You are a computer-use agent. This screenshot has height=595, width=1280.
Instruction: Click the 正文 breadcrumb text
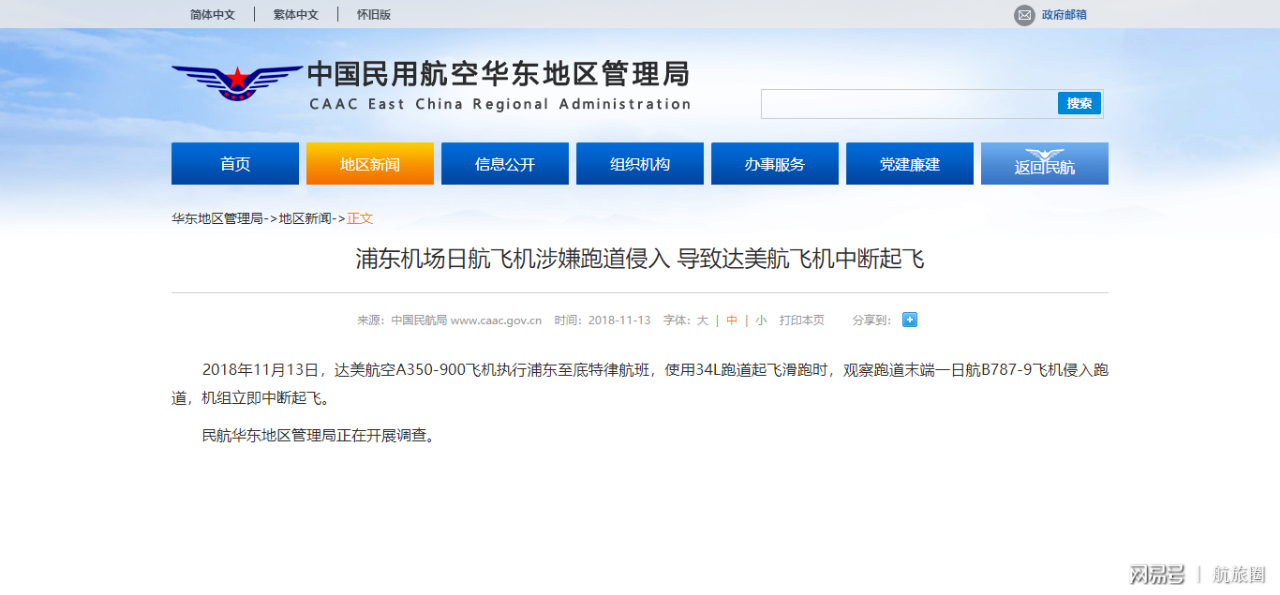pyautogui.click(x=360, y=218)
